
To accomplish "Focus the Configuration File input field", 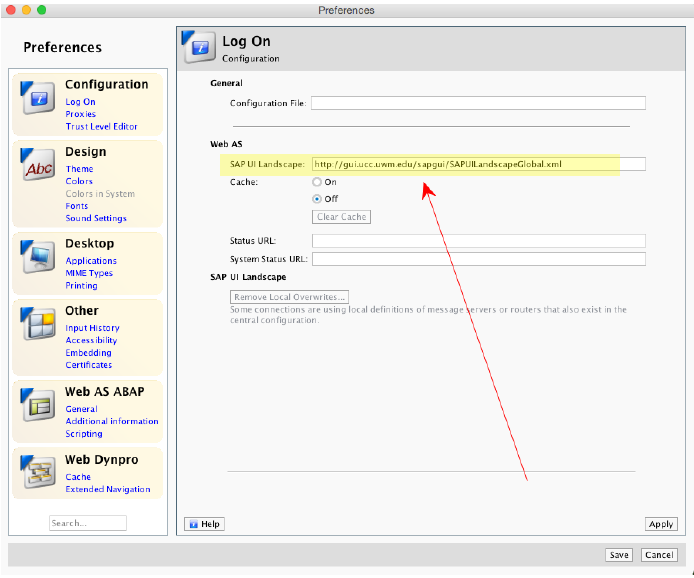I will 478,103.
